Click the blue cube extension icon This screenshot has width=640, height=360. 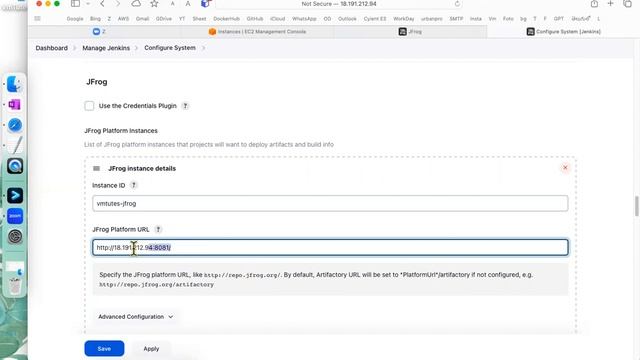(x=205, y=4)
